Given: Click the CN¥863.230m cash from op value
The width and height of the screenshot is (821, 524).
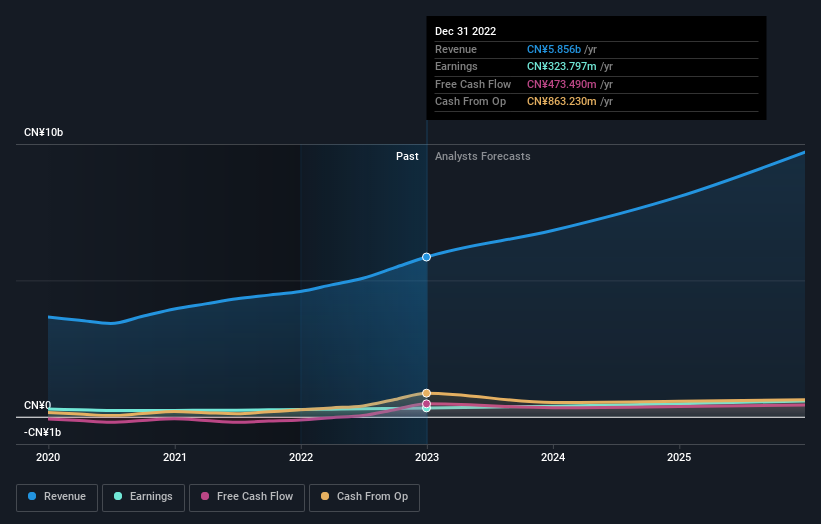Looking at the screenshot, I should click(x=562, y=102).
